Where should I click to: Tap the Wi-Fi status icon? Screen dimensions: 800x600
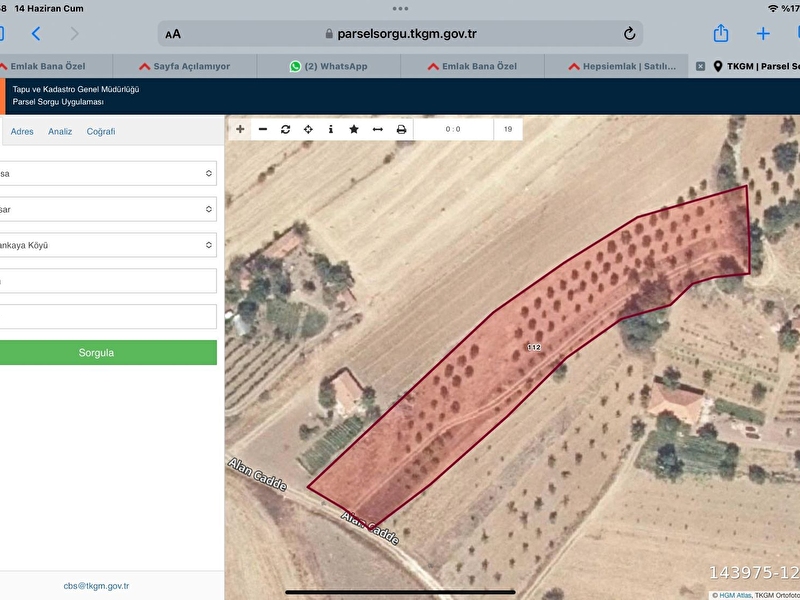(x=772, y=8)
